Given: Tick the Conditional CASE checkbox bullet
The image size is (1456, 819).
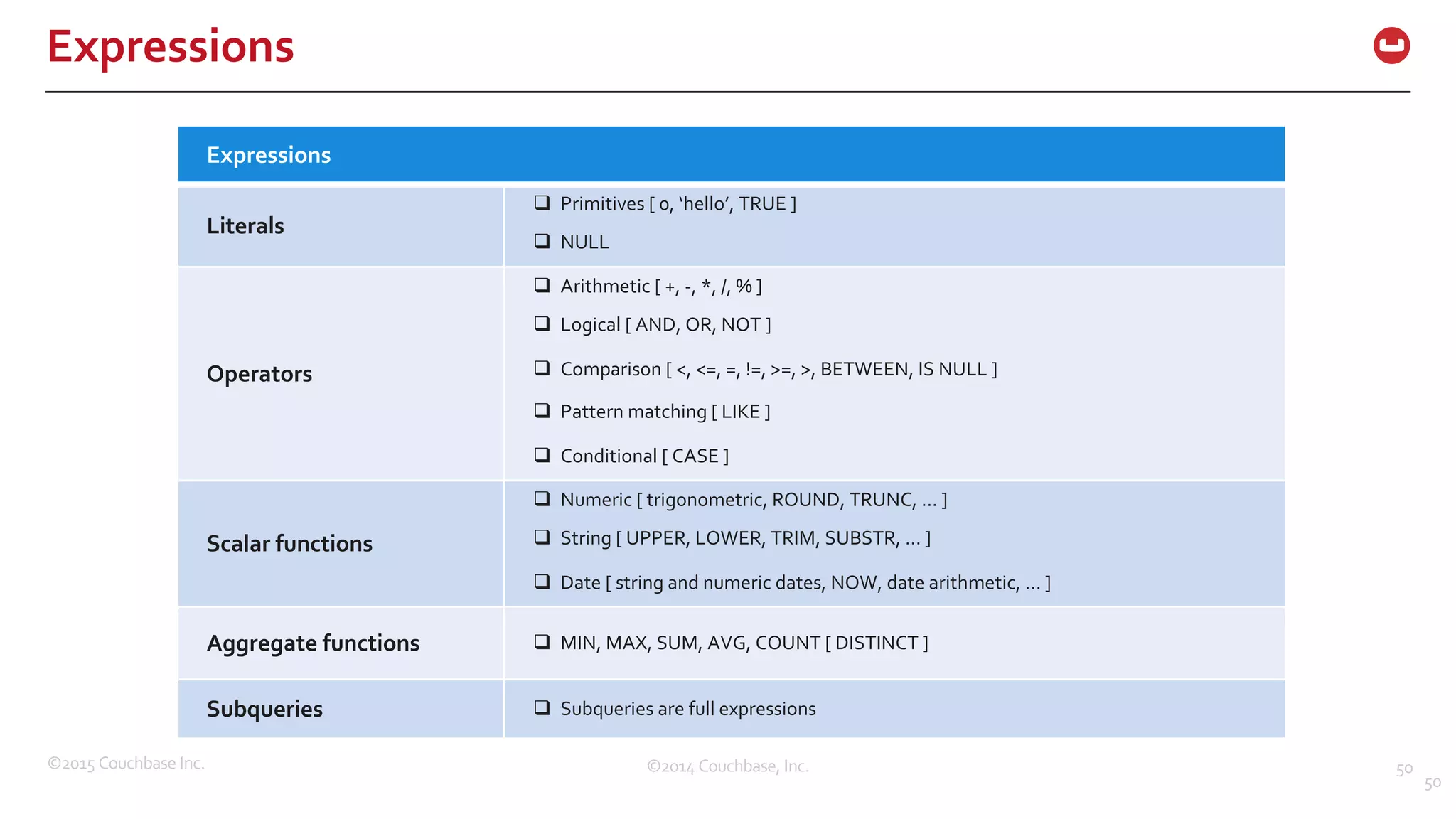Looking at the screenshot, I should tap(542, 454).
